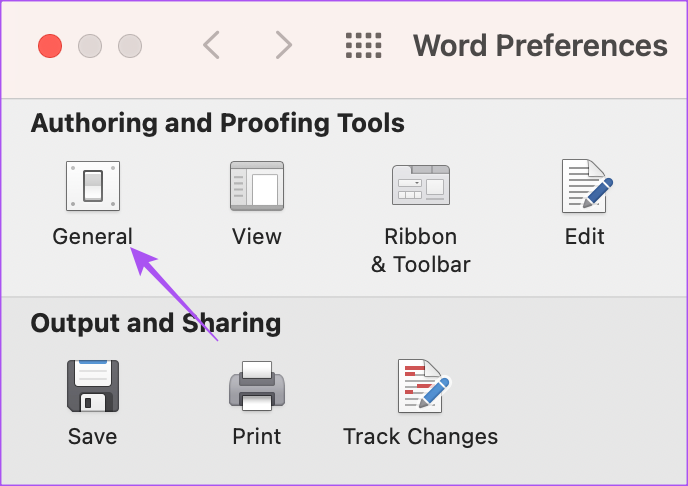Go forward with the right chevron

coord(283,45)
